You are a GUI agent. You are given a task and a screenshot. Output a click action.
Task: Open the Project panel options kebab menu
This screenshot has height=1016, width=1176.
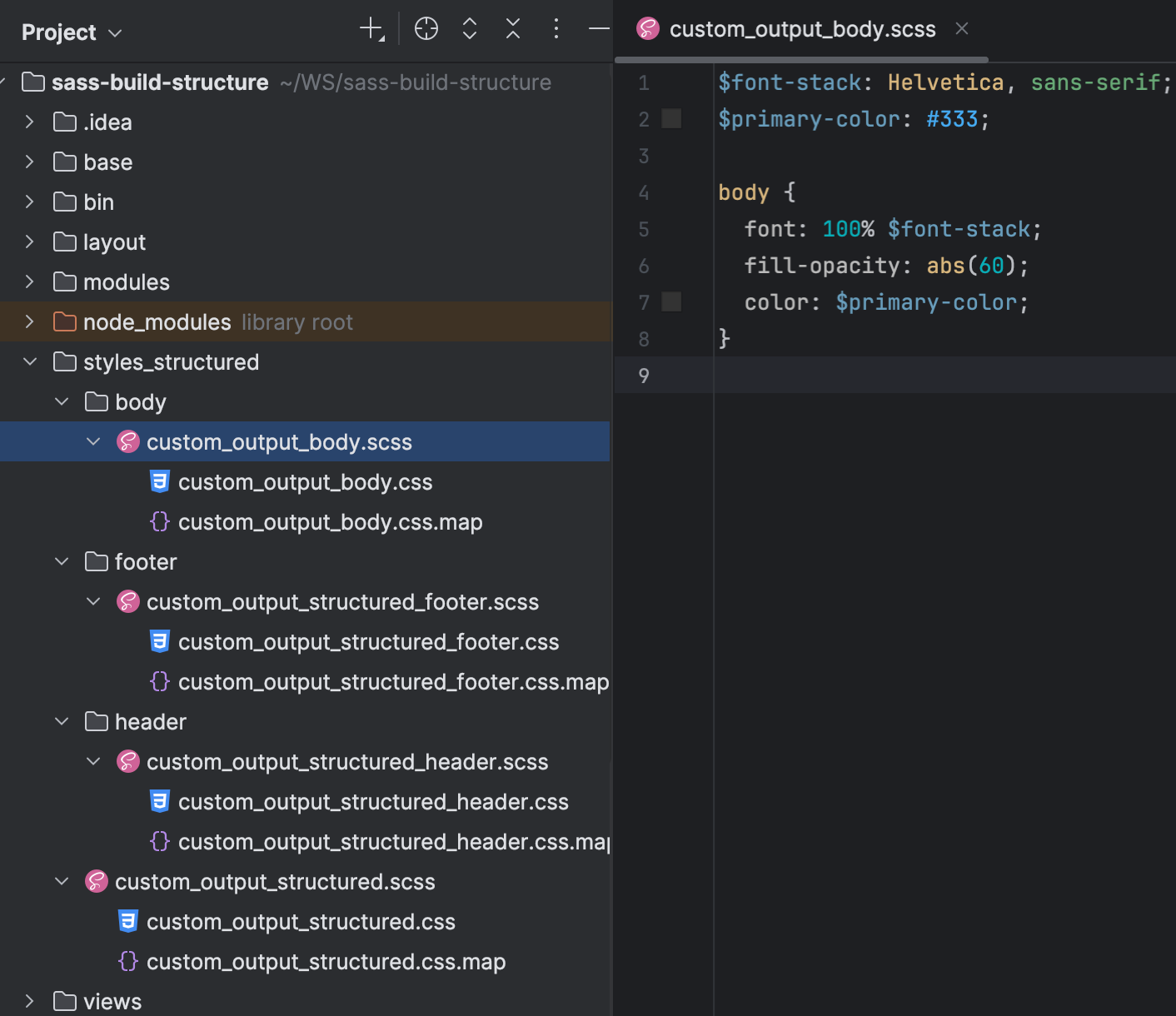556,27
